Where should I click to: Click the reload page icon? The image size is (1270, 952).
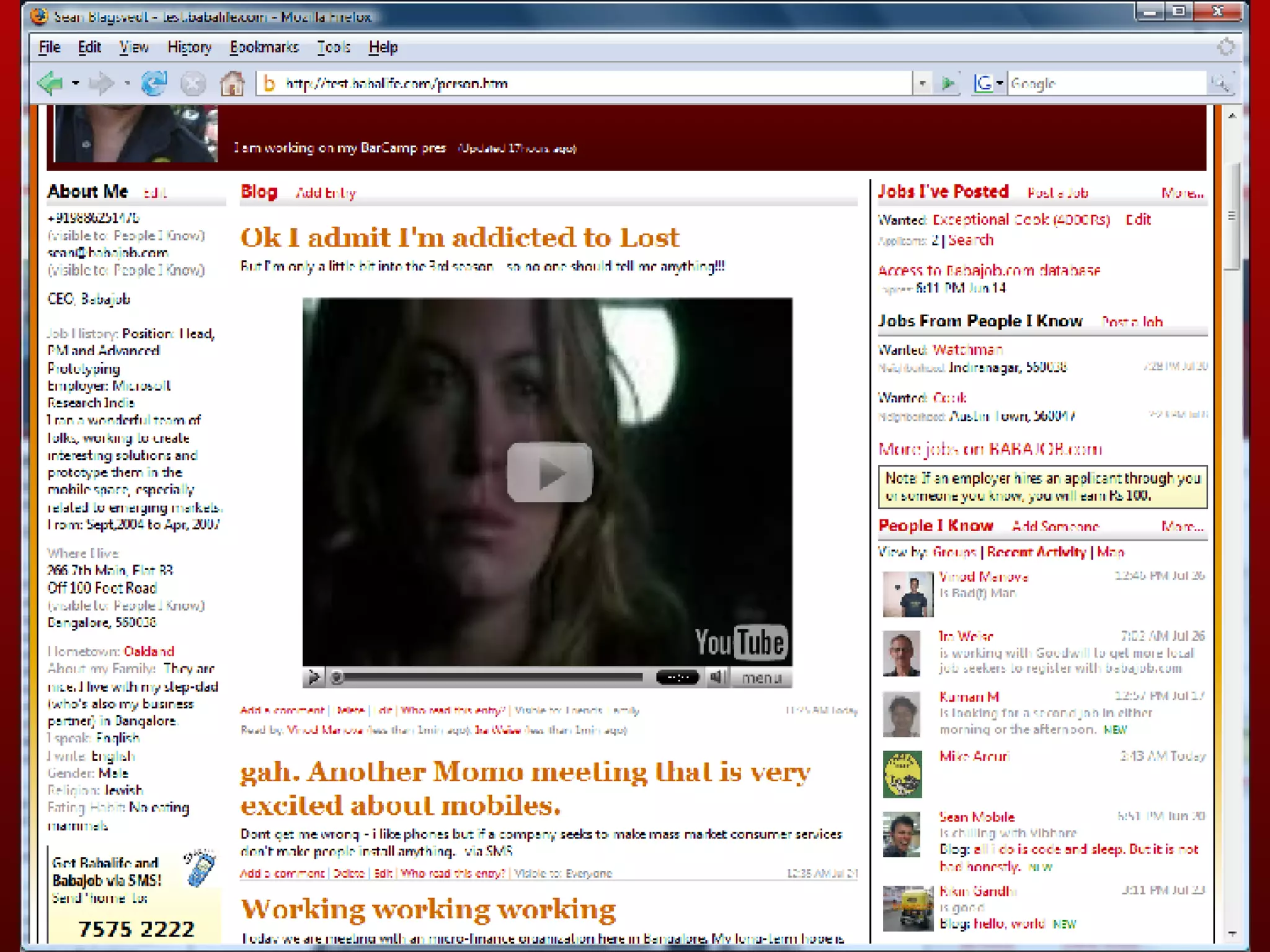click(x=154, y=83)
